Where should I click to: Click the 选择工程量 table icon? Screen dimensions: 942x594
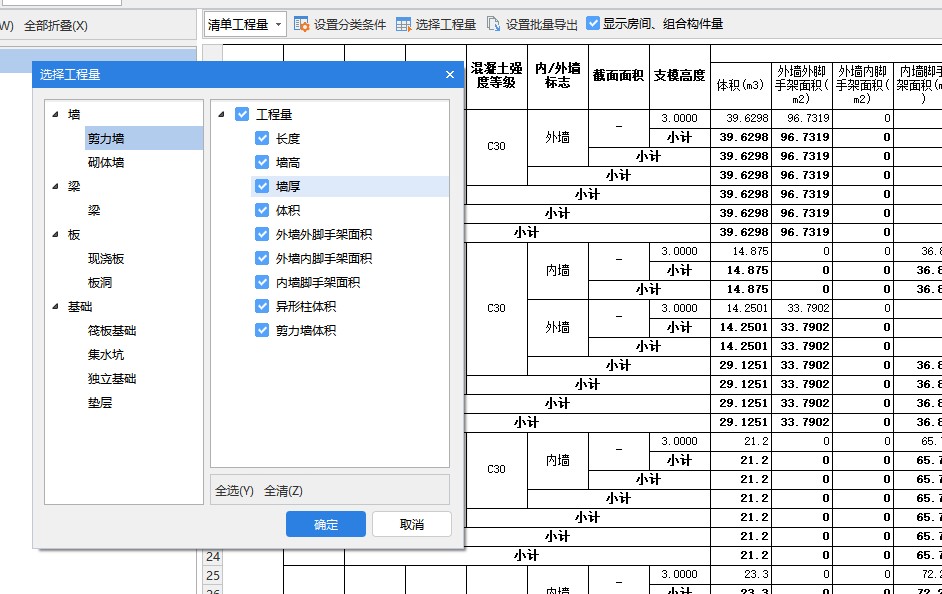coord(403,24)
